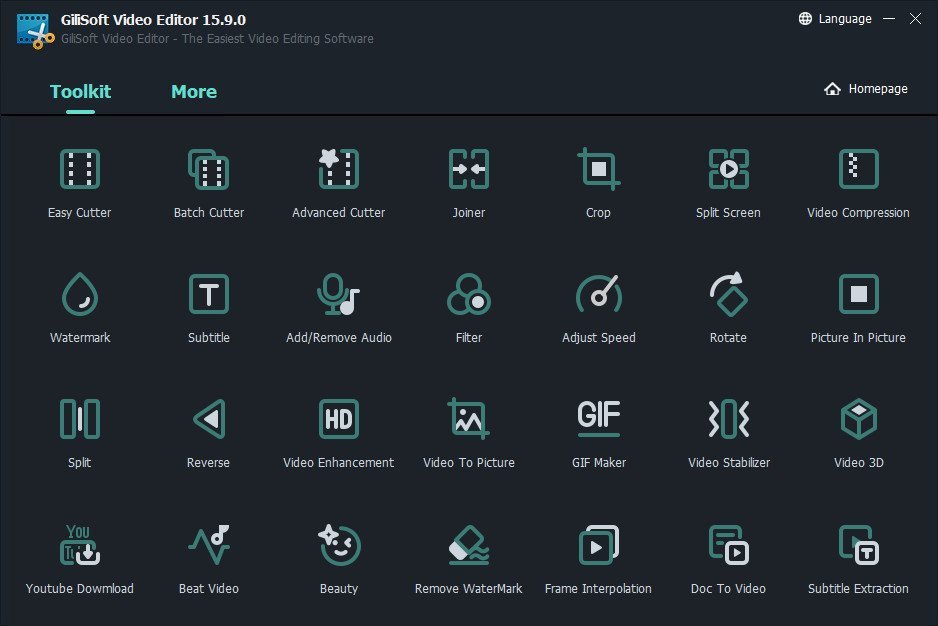Switch to the More tab
Screen dimensions: 938x626
coord(194,92)
